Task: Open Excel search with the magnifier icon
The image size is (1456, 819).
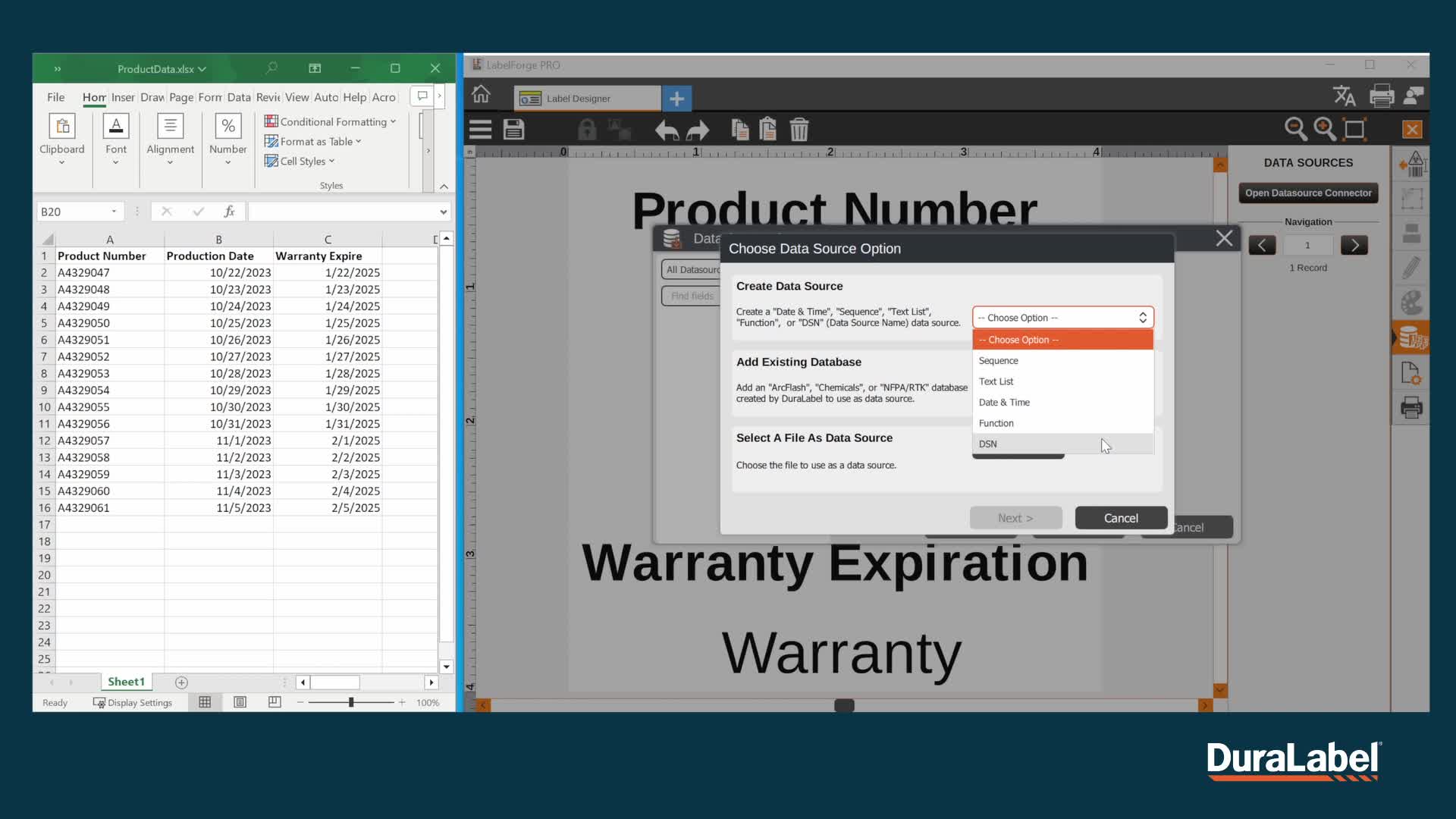Action: [x=271, y=68]
